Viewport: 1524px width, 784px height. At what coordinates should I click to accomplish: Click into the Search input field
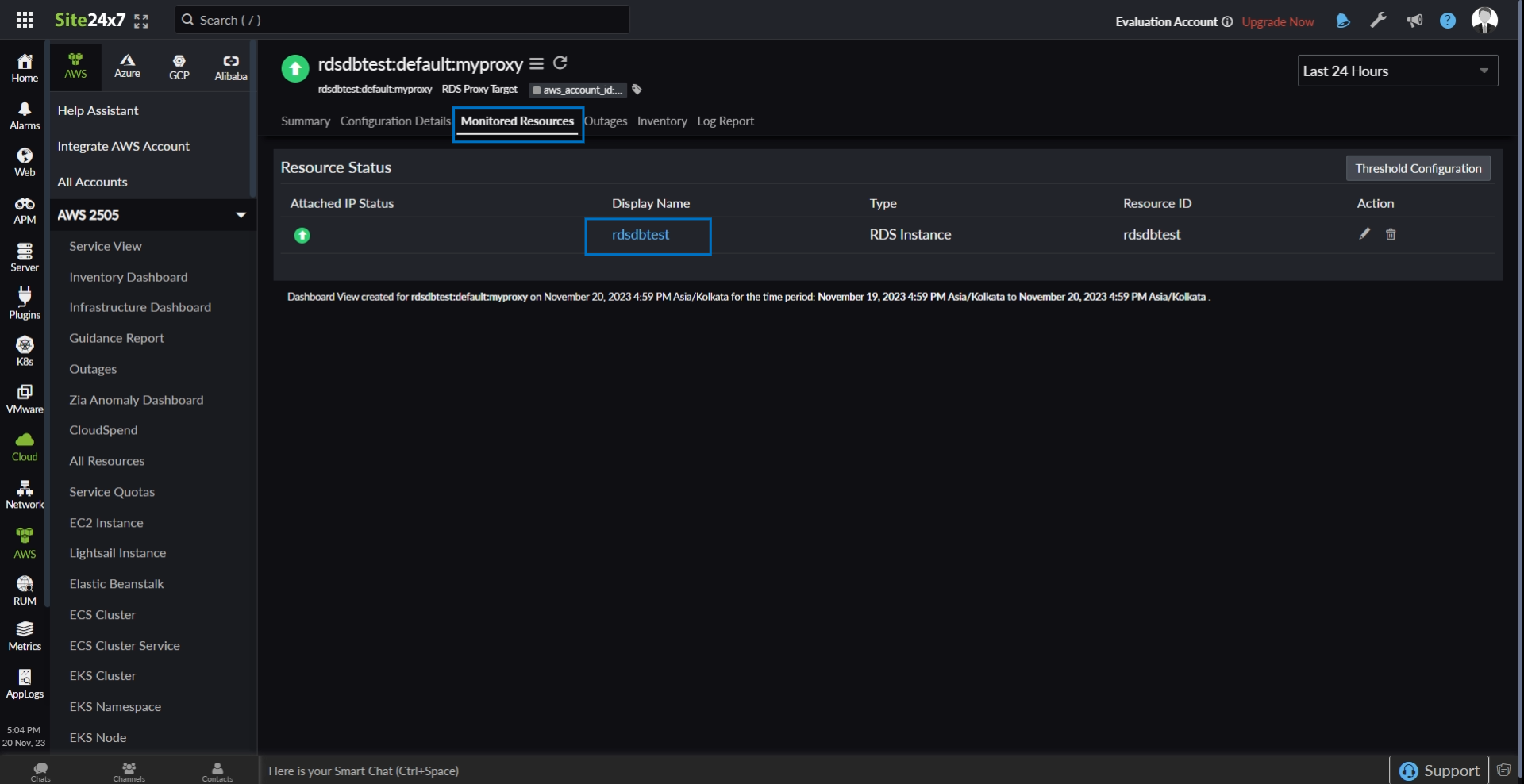(402, 20)
